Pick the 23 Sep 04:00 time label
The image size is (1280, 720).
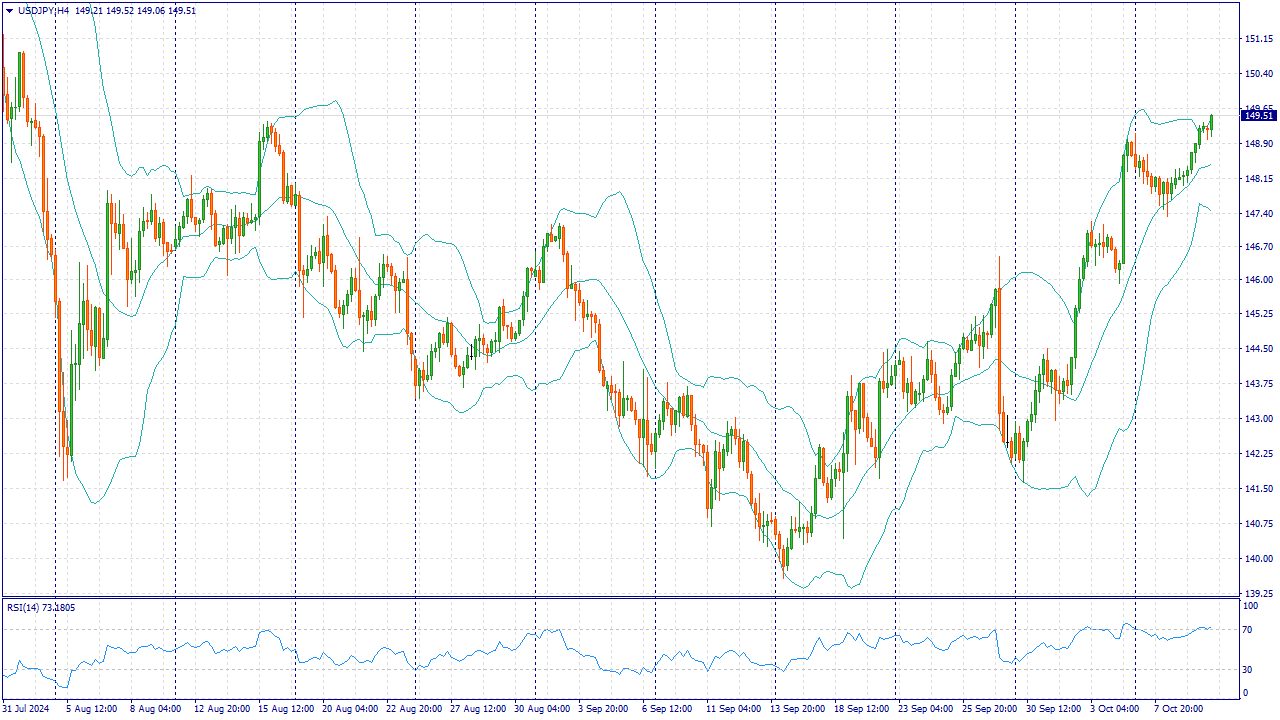pyautogui.click(x=926, y=709)
